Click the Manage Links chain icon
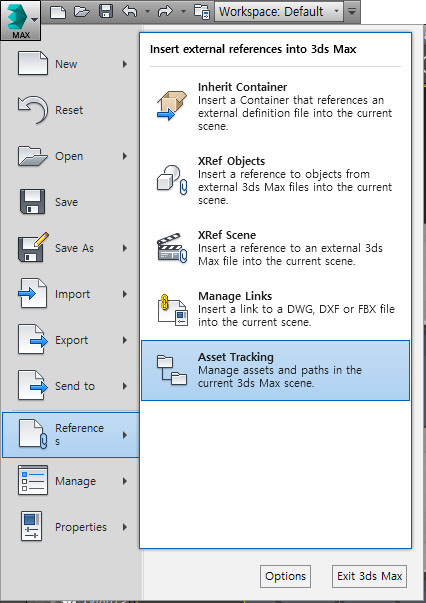 tap(173, 310)
